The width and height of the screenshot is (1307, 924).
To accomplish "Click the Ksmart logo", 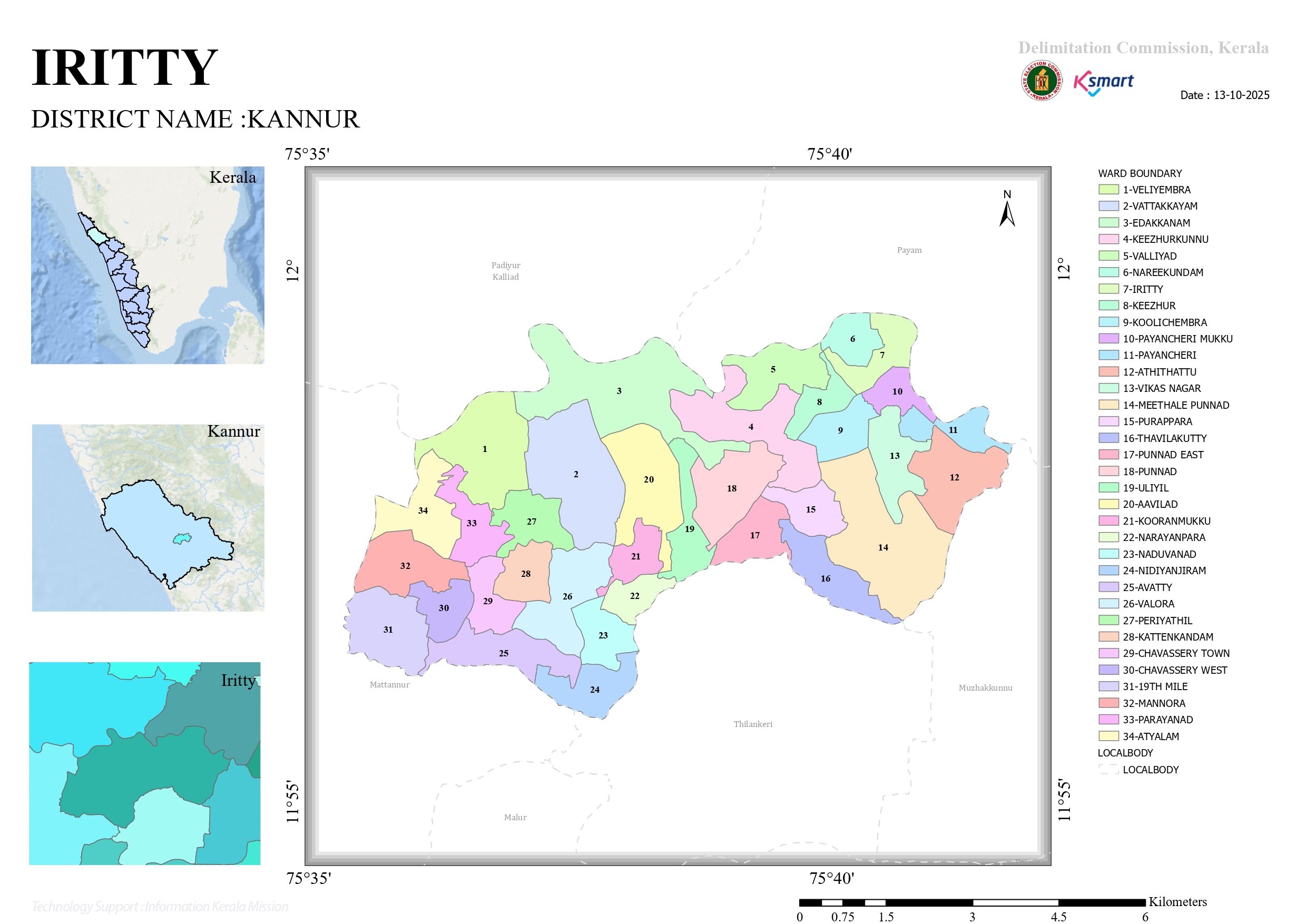I will [1103, 83].
